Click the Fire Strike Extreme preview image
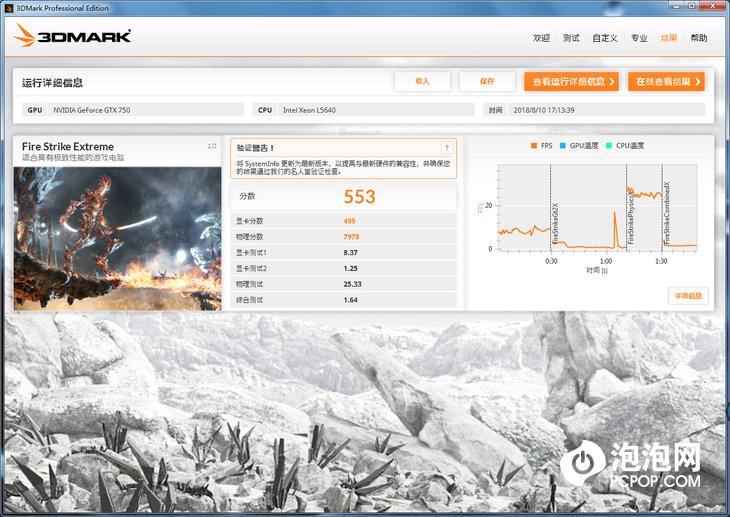The height and width of the screenshot is (517, 730). pyautogui.click(x=117, y=238)
